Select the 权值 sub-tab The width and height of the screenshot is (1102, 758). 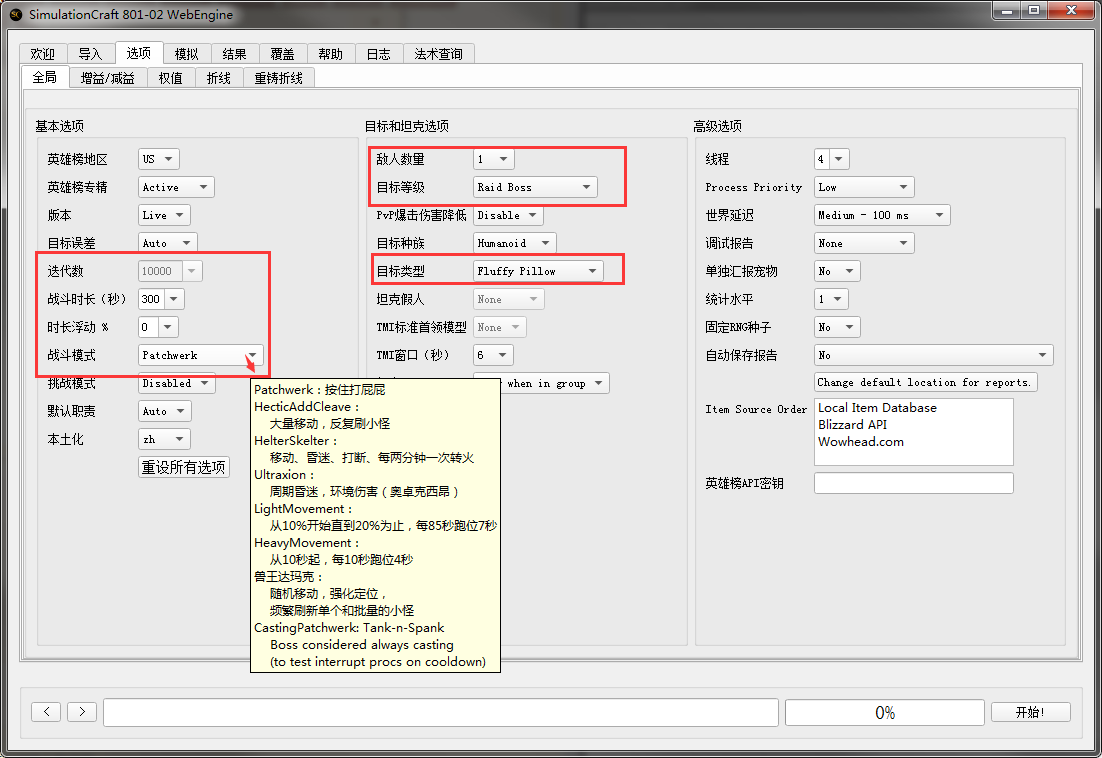point(171,78)
